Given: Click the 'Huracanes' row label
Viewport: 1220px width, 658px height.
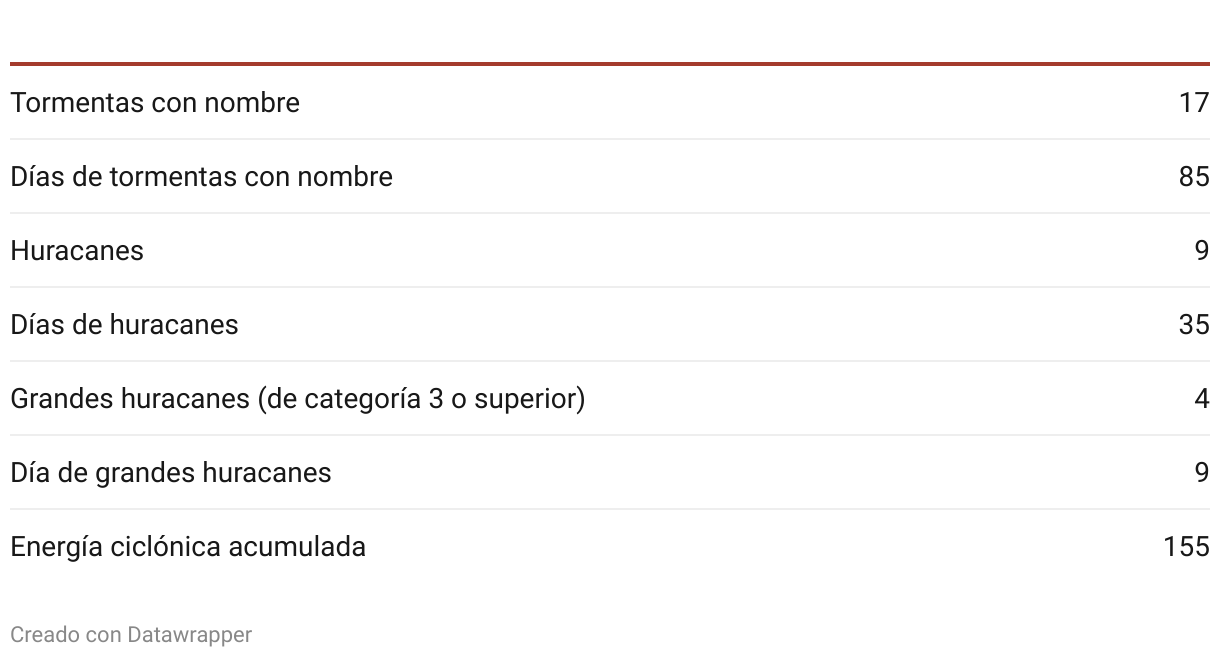Looking at the screenshot, I should (77, 251).
